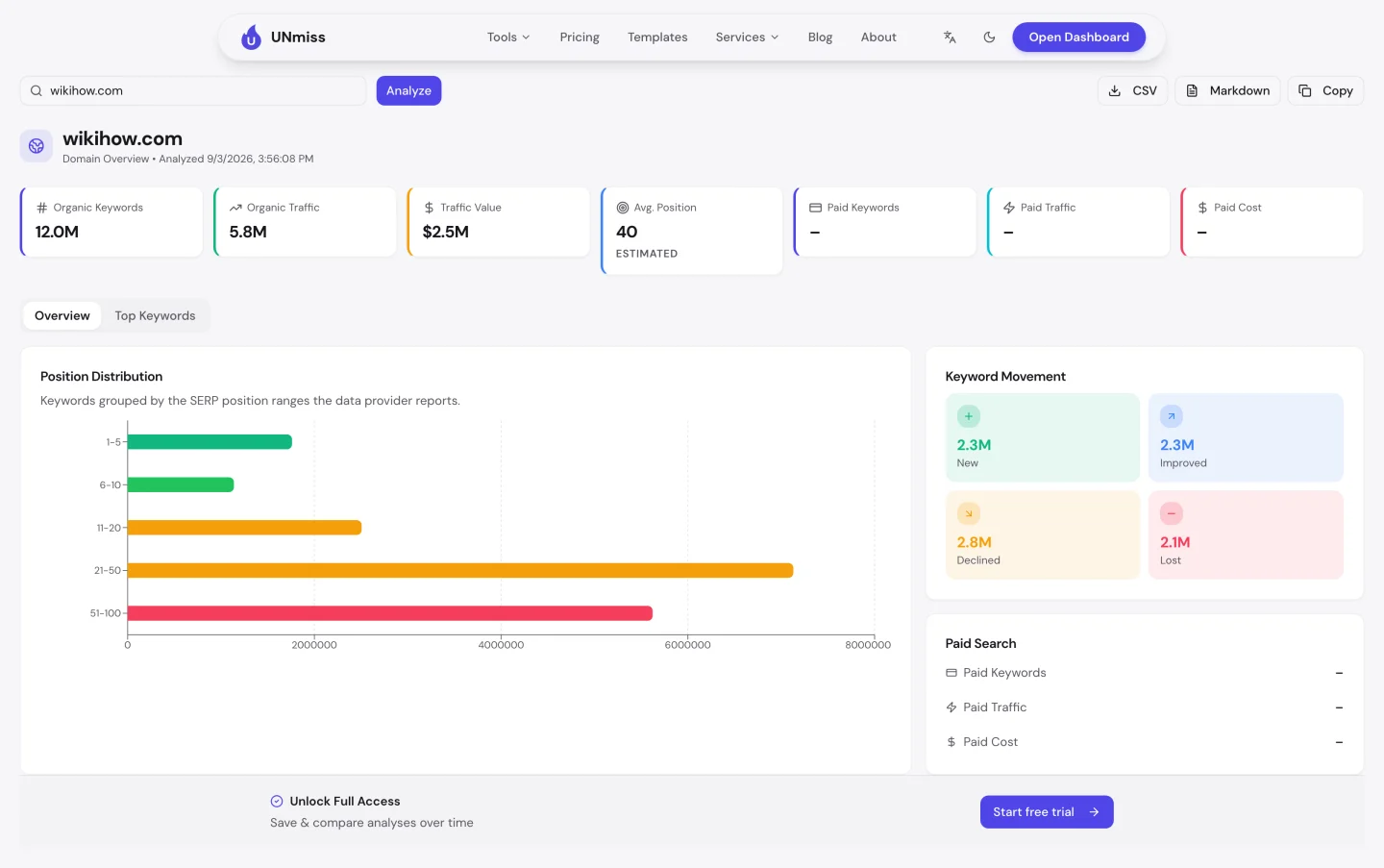Click the 12.0M Organic Keywords value
Image resolution: width=1384 pixels, height=868 pixels.
57,232
